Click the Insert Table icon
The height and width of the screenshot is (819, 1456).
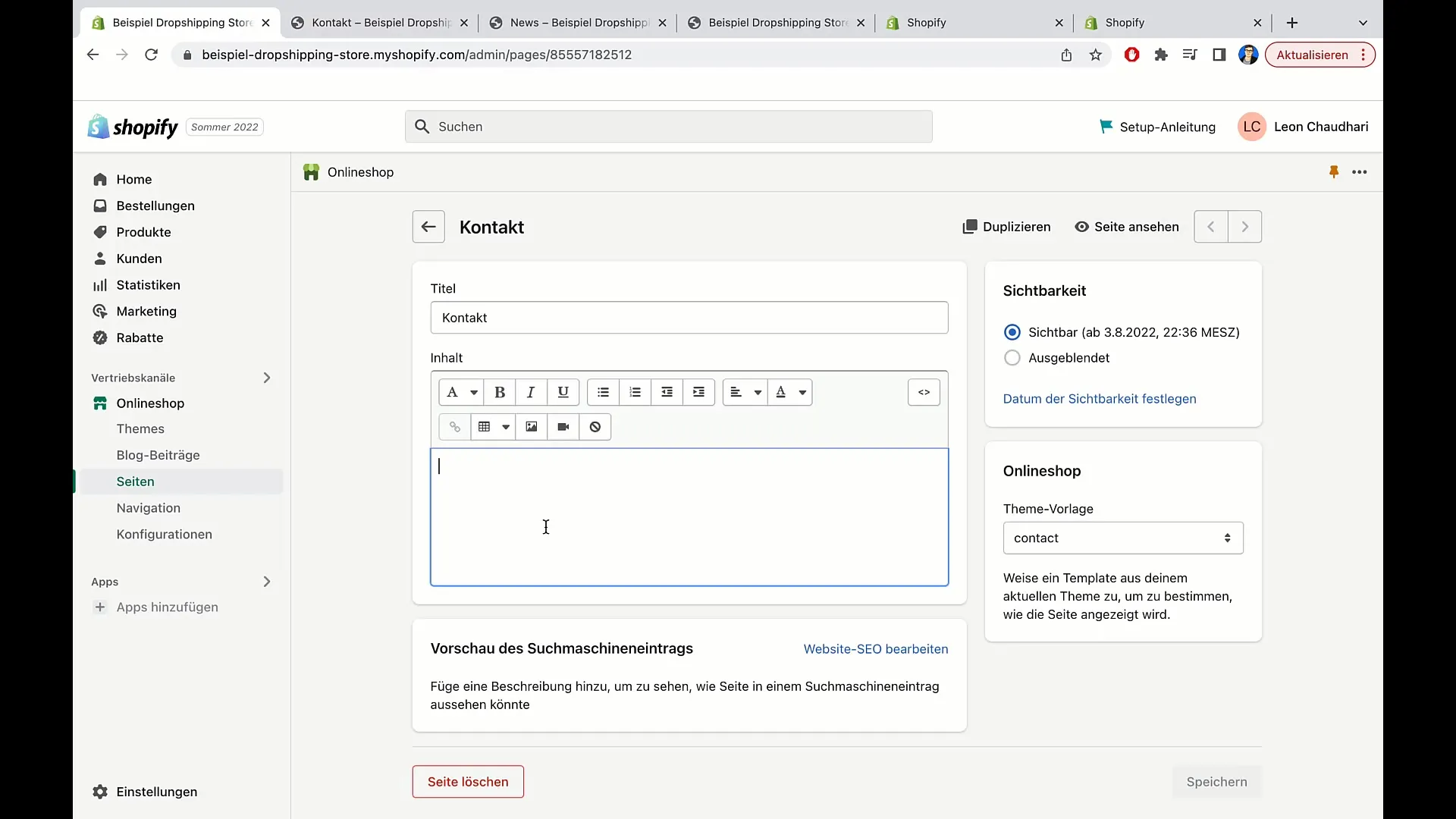[484, 427]
